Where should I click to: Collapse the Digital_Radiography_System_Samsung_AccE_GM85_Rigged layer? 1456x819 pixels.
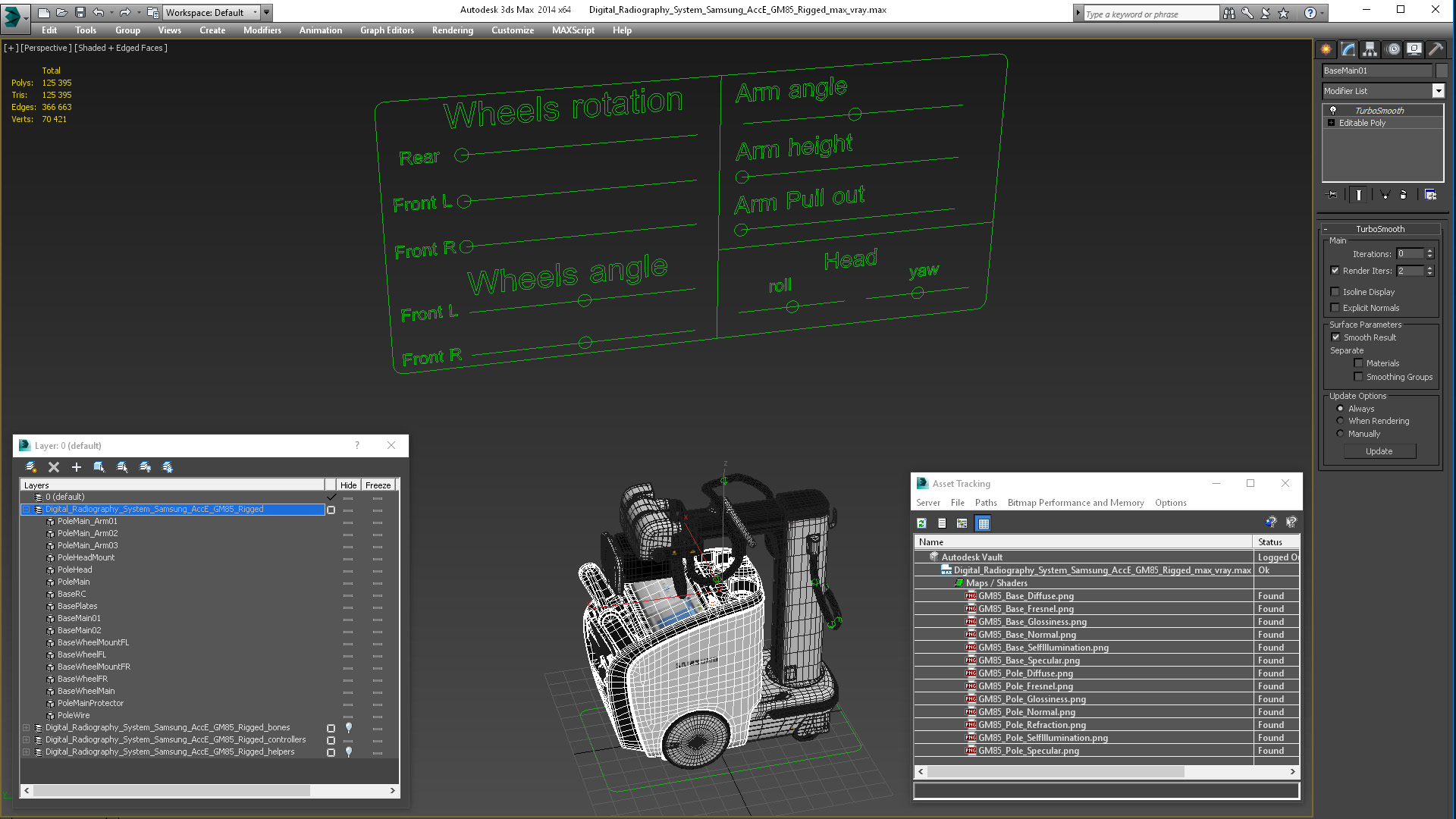[27, 510]
